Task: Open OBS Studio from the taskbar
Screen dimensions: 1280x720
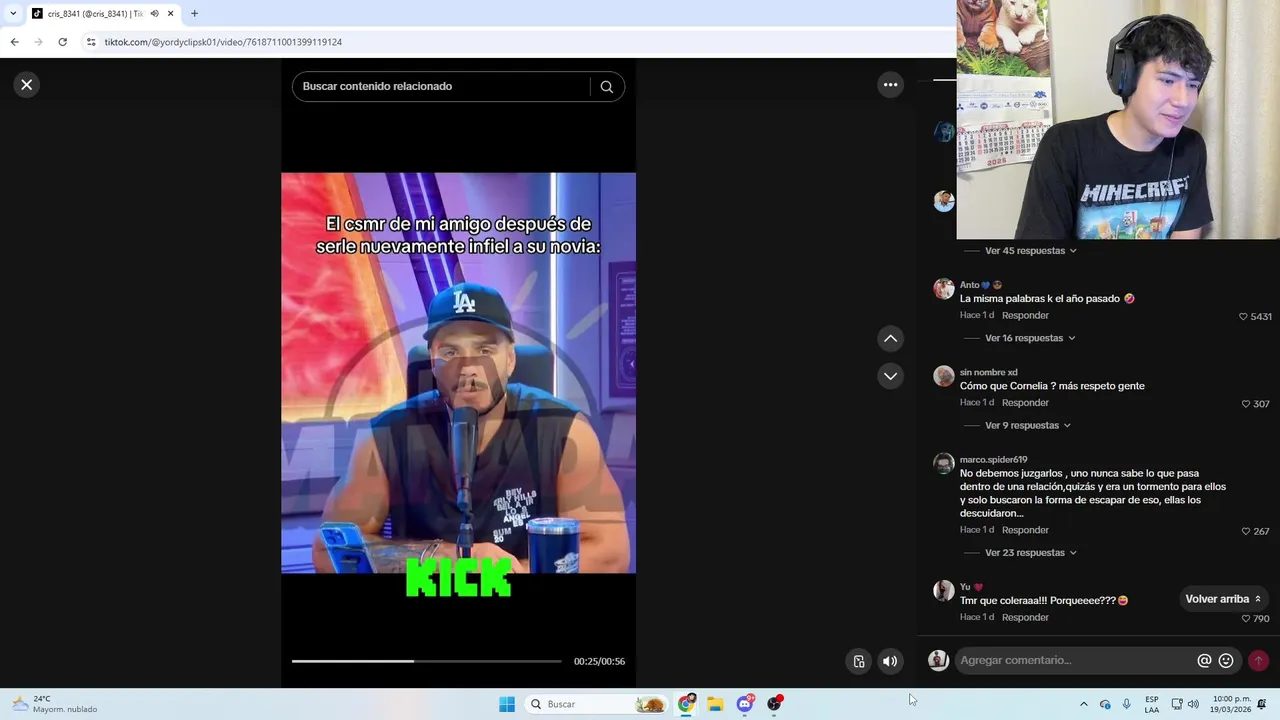Action: point(774,704)
